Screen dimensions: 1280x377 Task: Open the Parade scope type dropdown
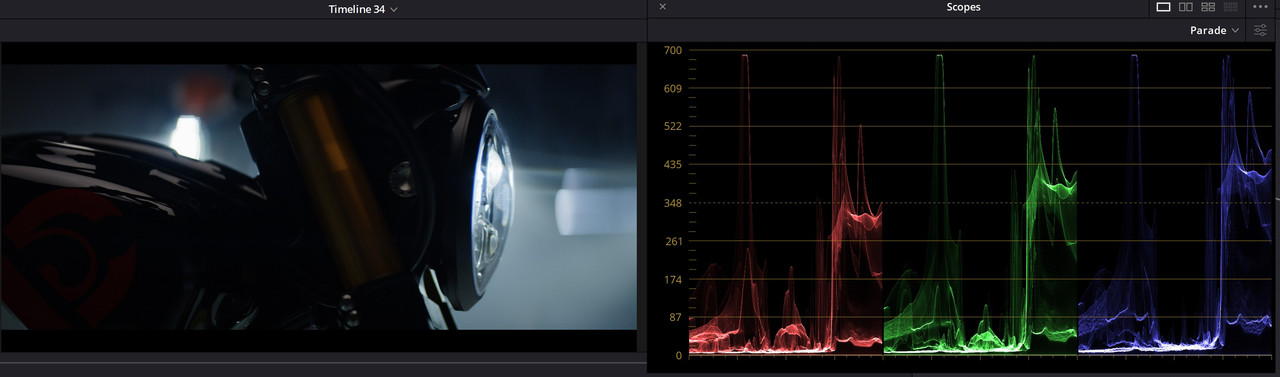(1214, 31)
